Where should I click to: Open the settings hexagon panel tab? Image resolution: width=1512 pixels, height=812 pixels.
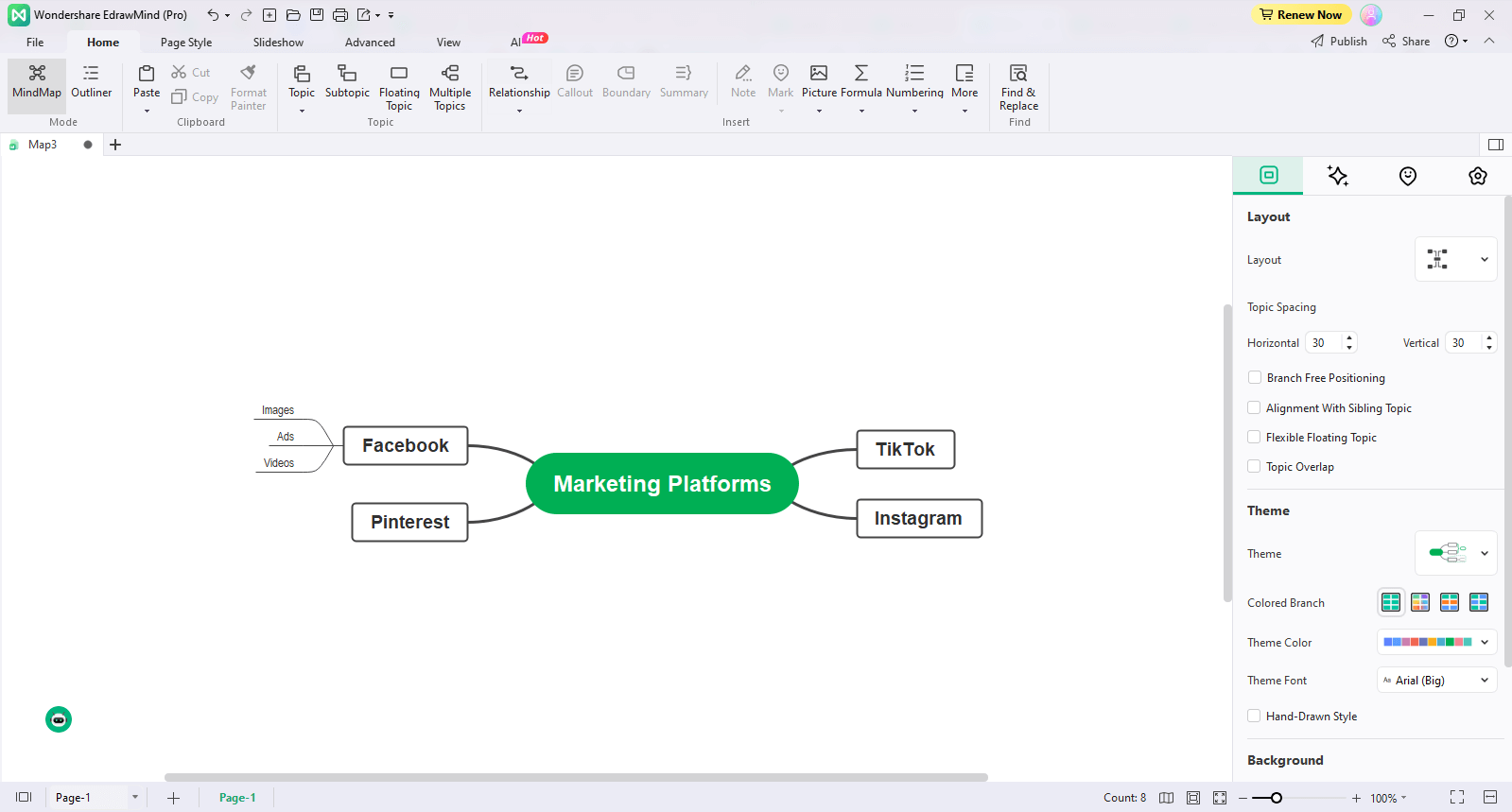pyautogui.click(x=1478, y=176)
